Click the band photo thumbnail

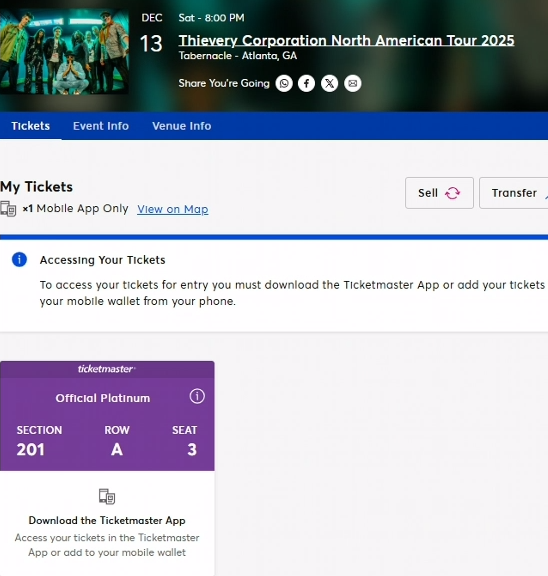pos(64,51)
